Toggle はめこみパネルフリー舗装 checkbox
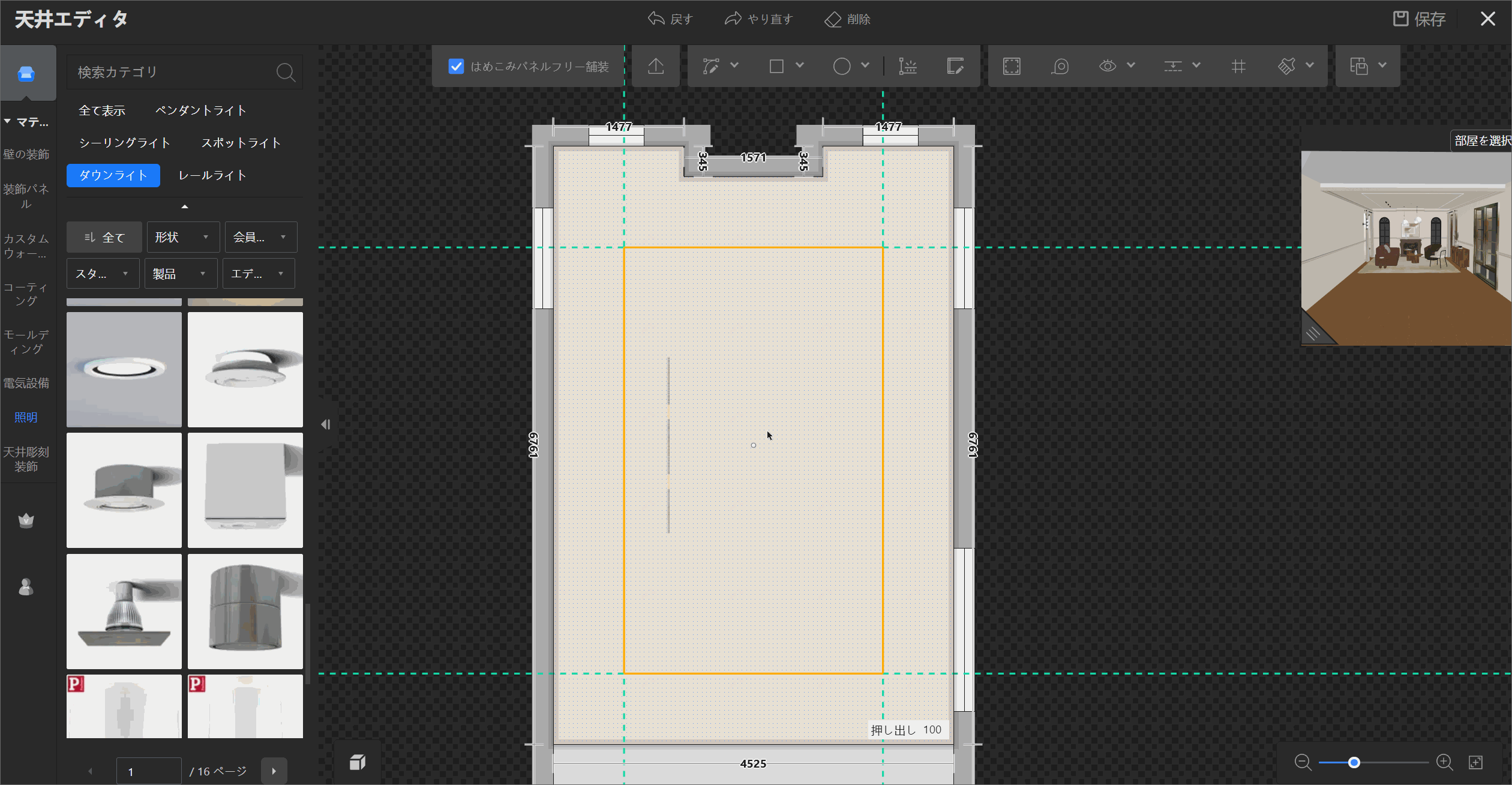The height and width of the screenshot is (785, 1512). click(x=456, y=66)
